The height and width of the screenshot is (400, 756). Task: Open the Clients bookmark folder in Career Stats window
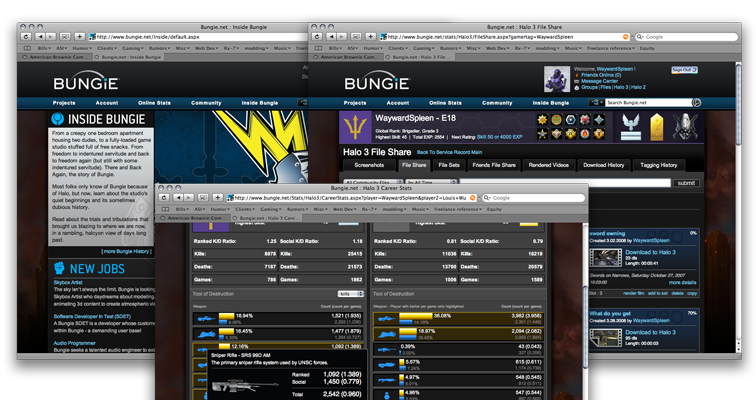tap(244, 209)
